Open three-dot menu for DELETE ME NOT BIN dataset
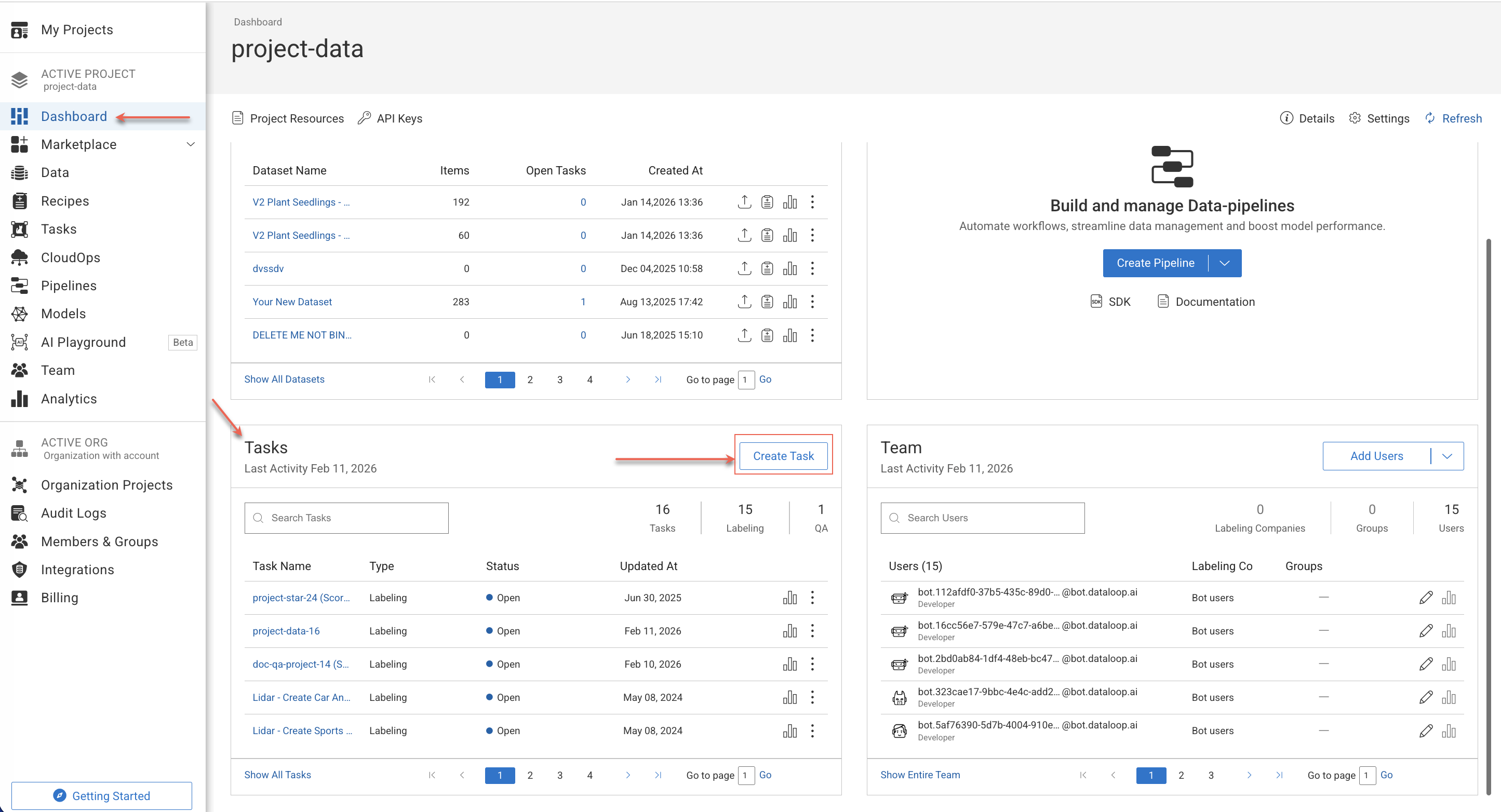Viewport: 1501px width, 812px height. (812, 335)
